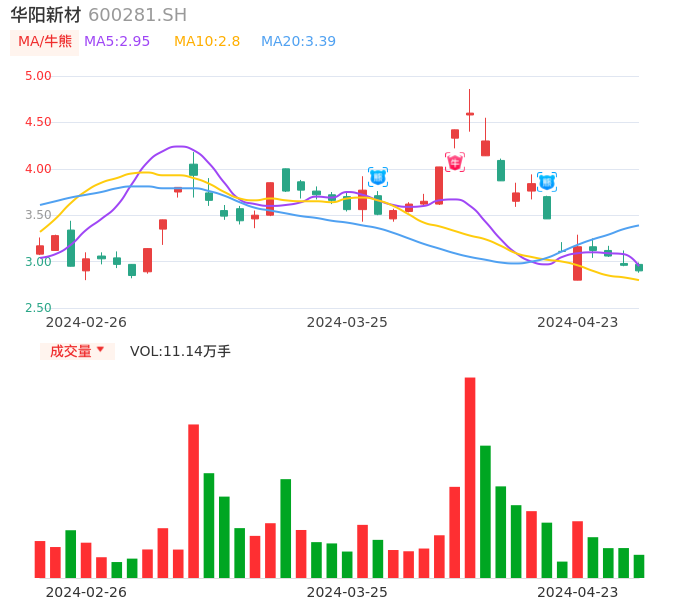Click the tall red volume bar in early March
The height and width of the screenshot is (606, 686).
click(x=193, y=500)
